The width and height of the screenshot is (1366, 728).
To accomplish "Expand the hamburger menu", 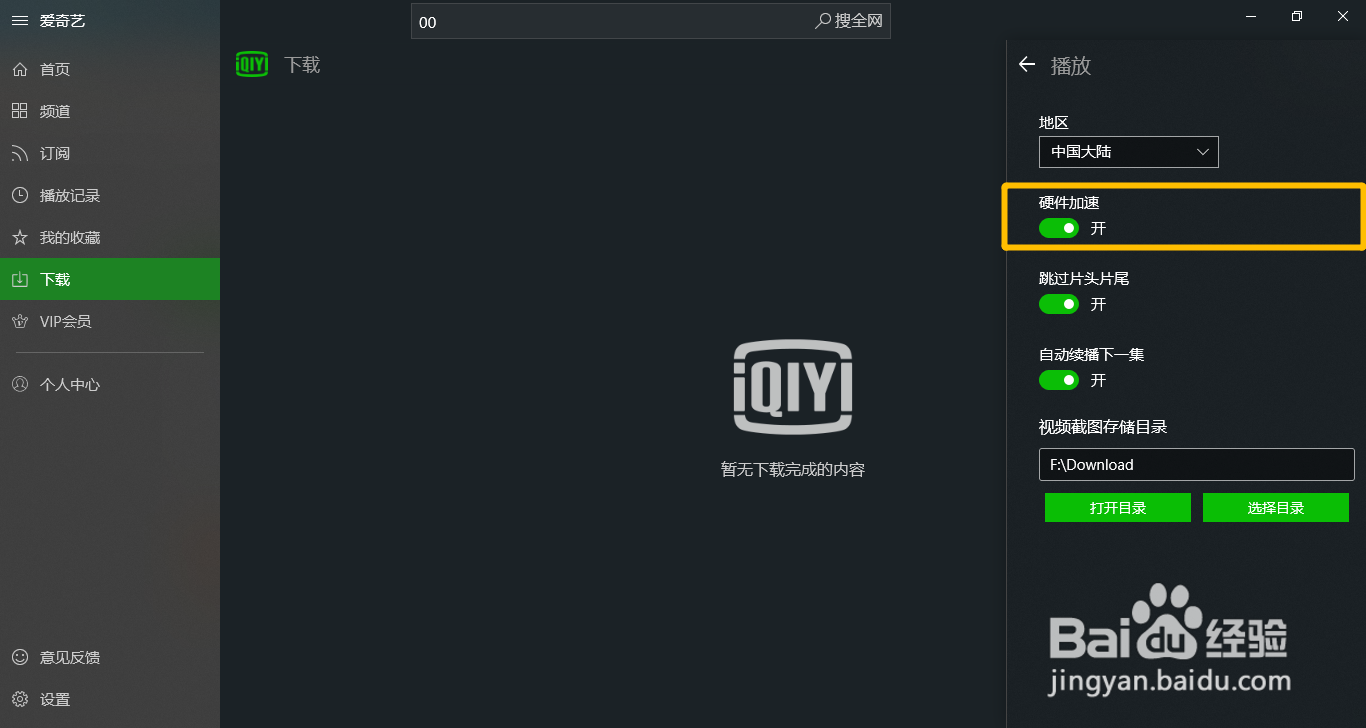I will point(20,20).
